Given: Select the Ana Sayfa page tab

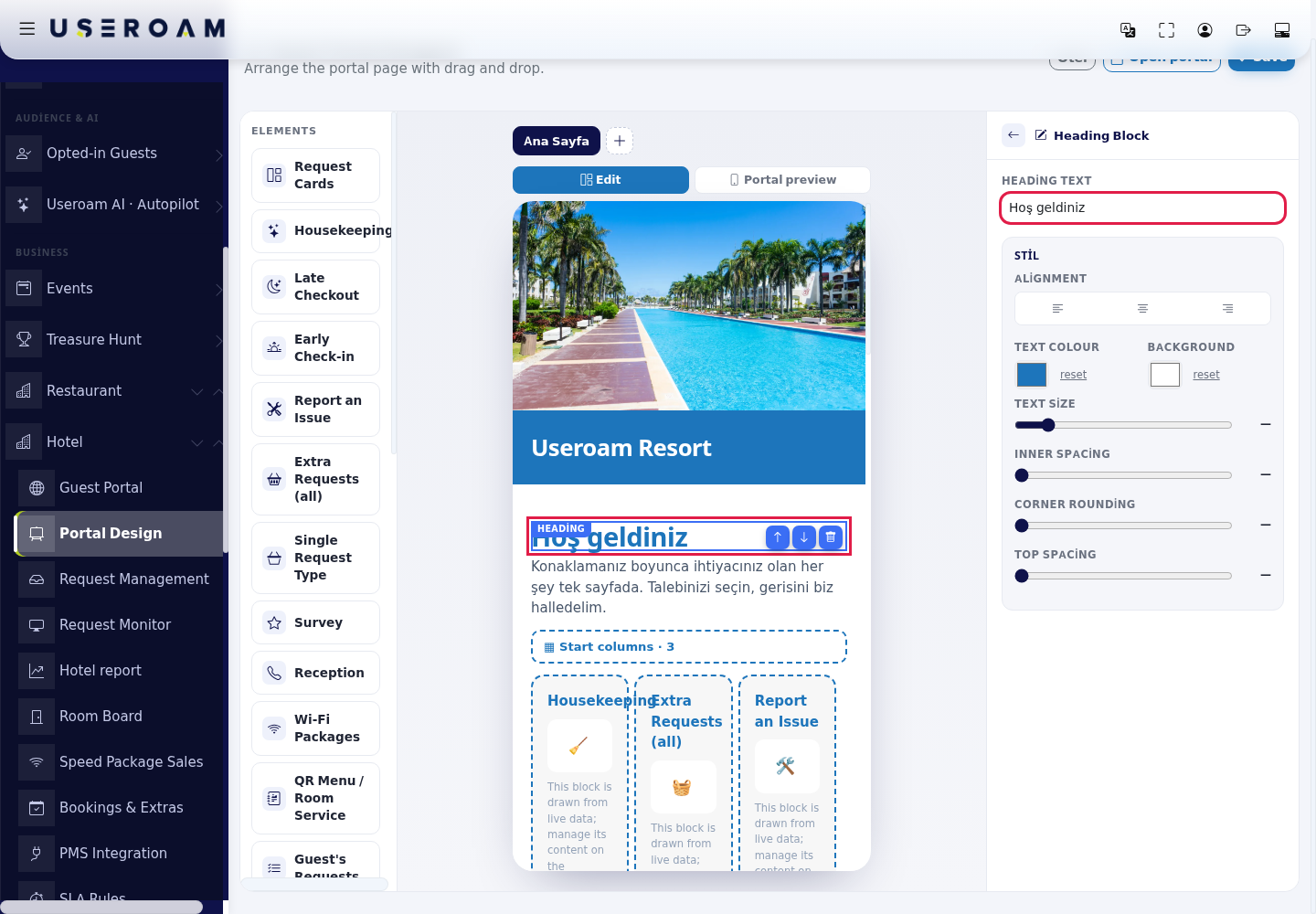Looking at the screenshot, I should coord(557,141).
